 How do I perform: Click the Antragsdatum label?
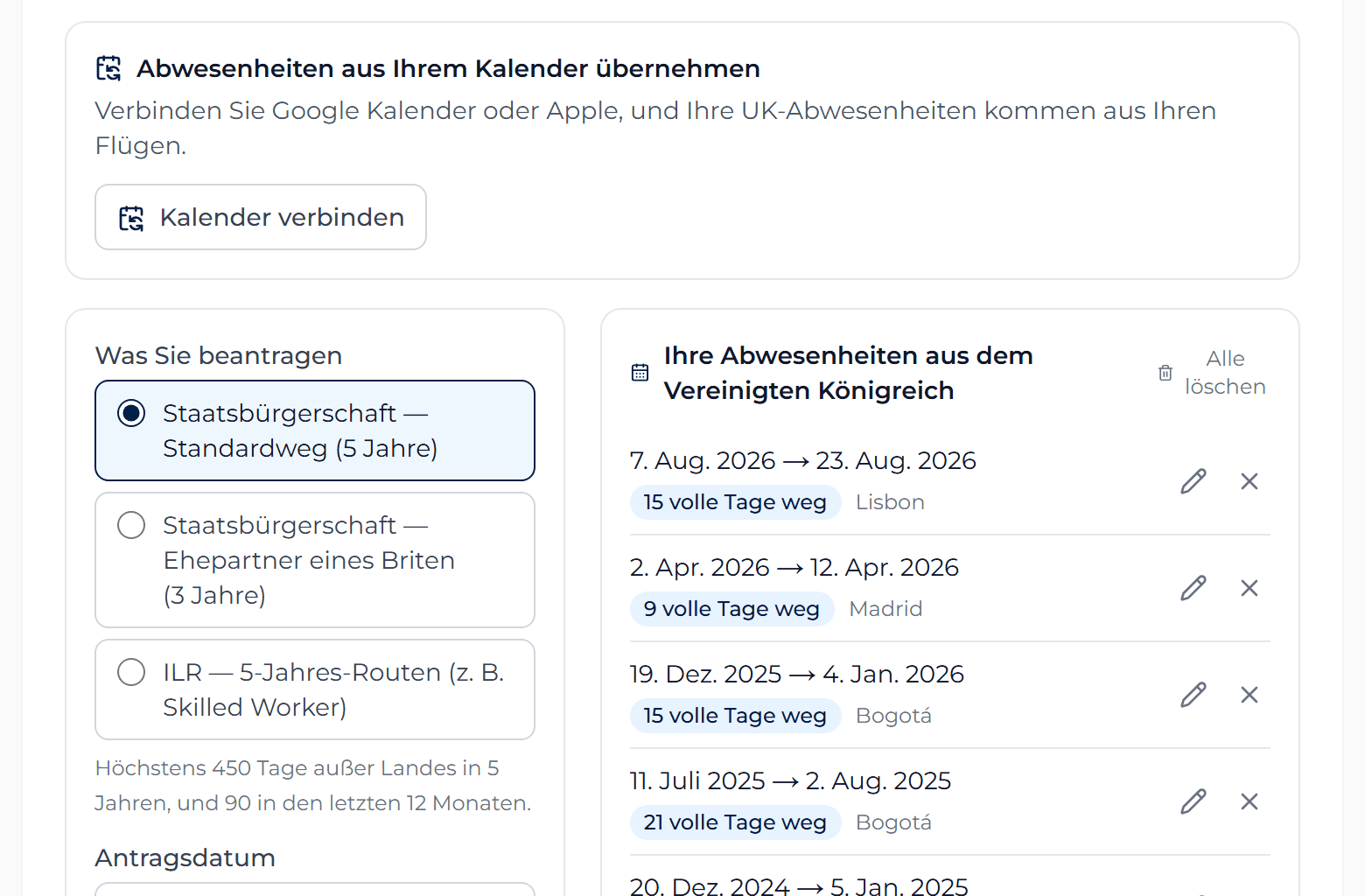point(185,857)
